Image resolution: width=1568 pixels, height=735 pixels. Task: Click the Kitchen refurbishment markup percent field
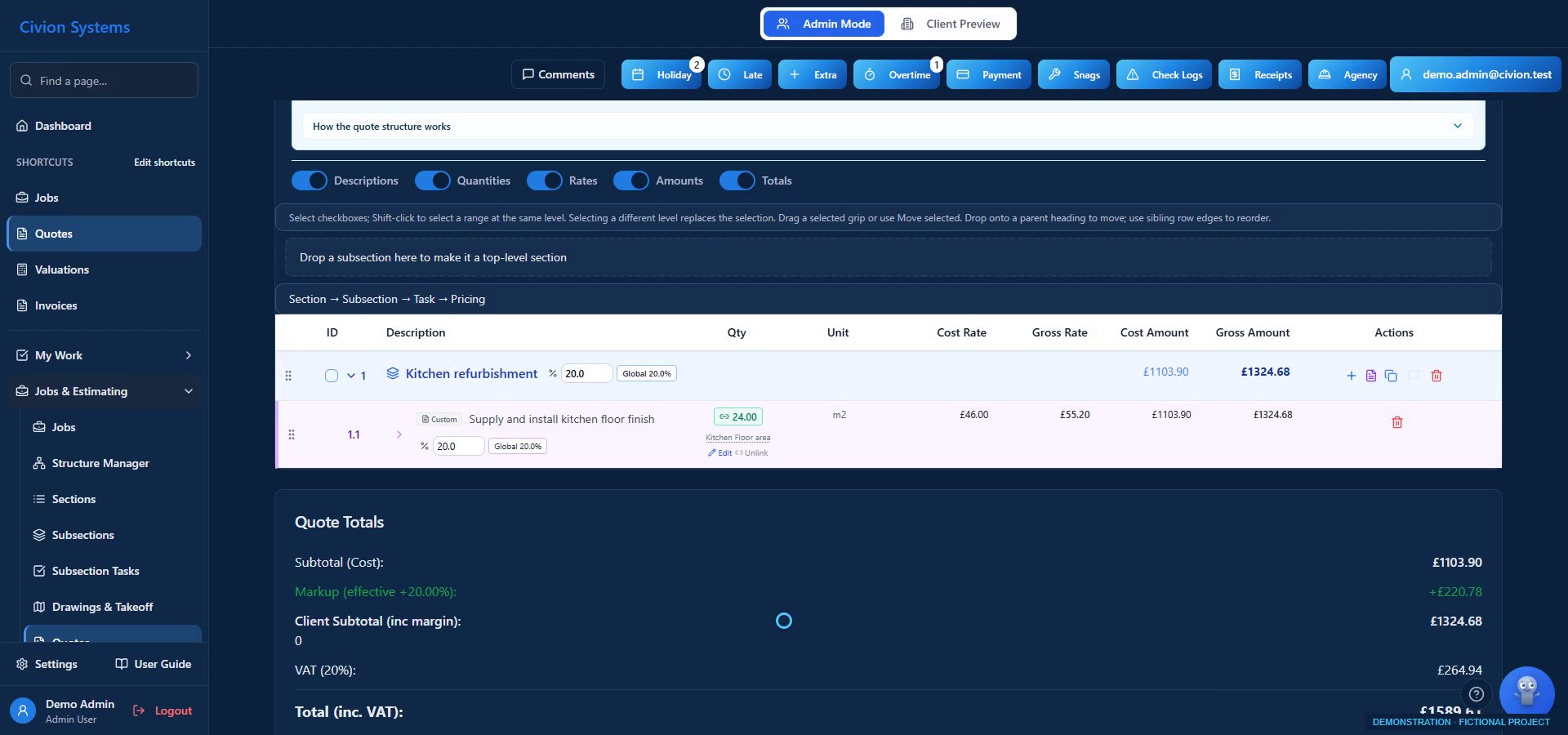point(586,373)
